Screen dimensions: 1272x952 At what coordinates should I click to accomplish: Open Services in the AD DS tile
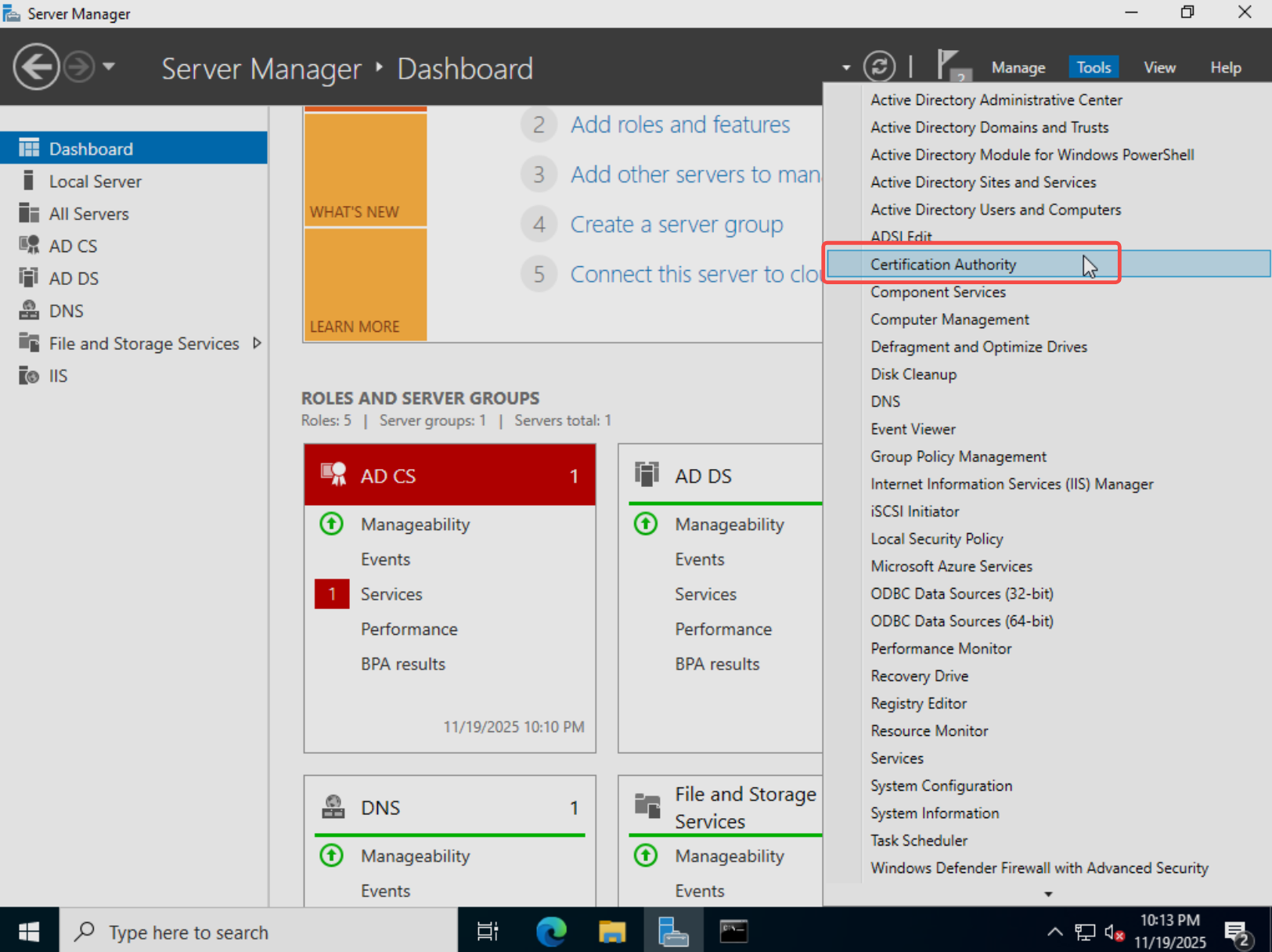pos(705,594)
